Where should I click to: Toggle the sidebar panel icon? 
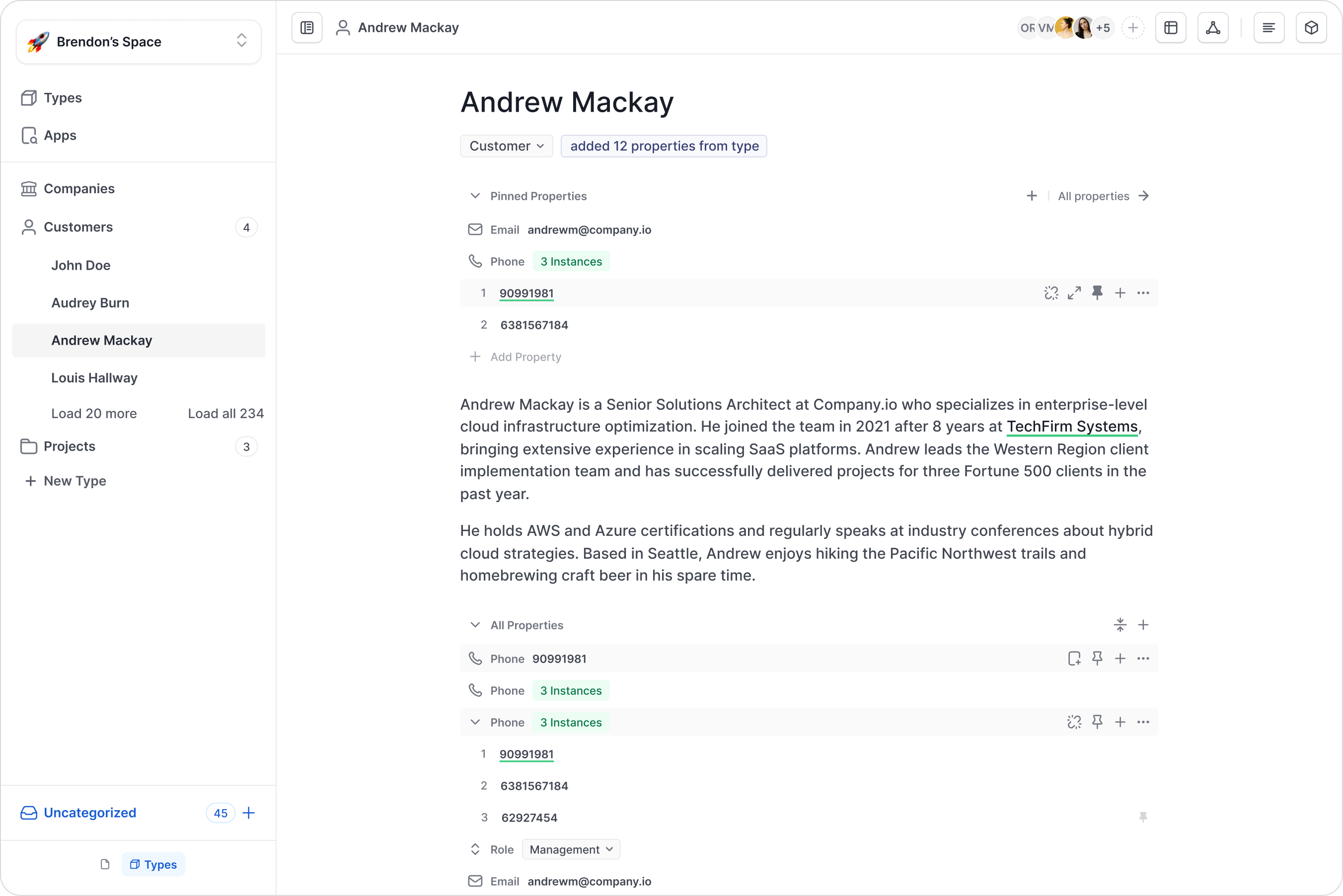(x=307, y=27)
